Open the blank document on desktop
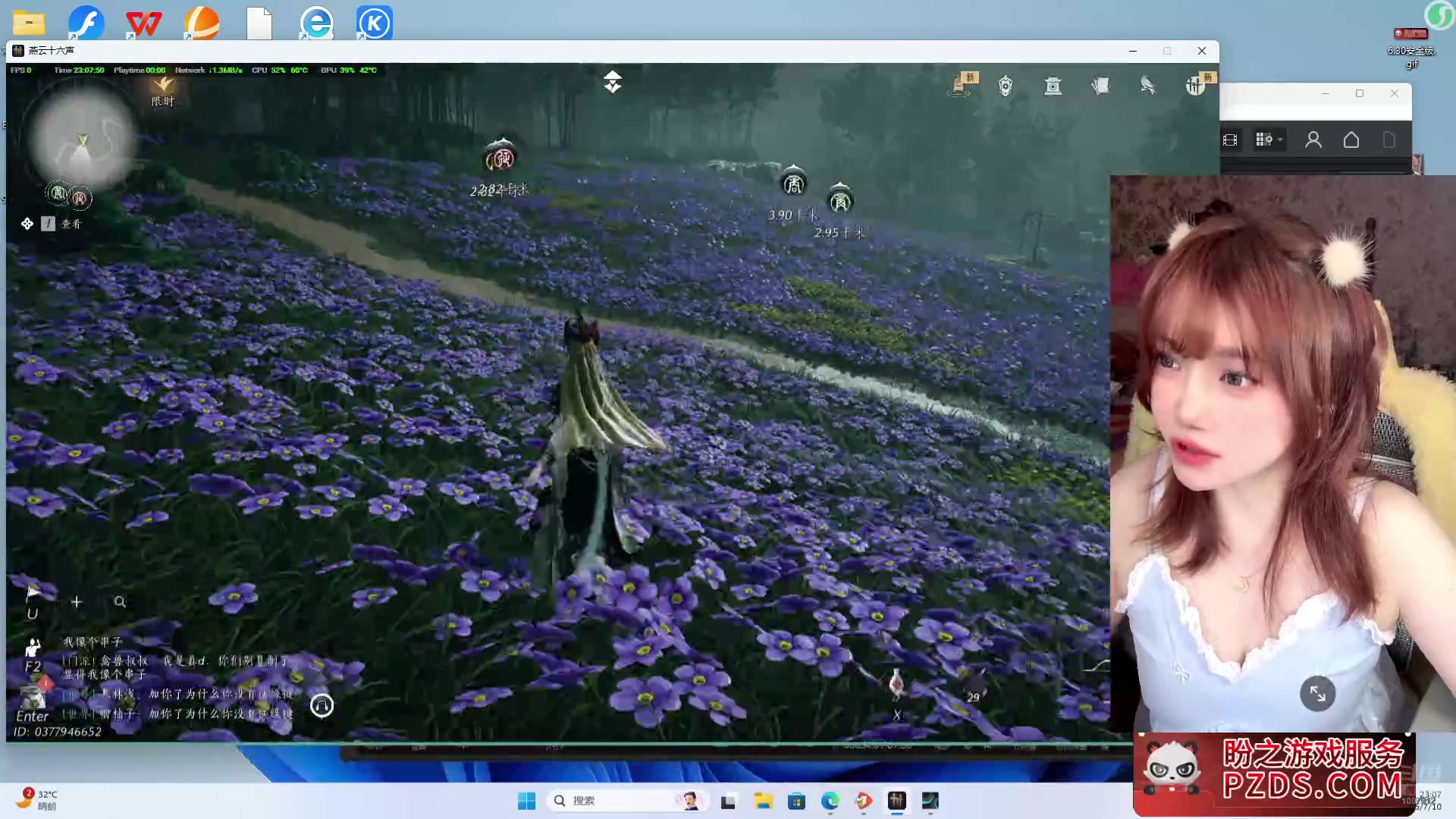This screenshot has width=1456, height=819. 259,23
